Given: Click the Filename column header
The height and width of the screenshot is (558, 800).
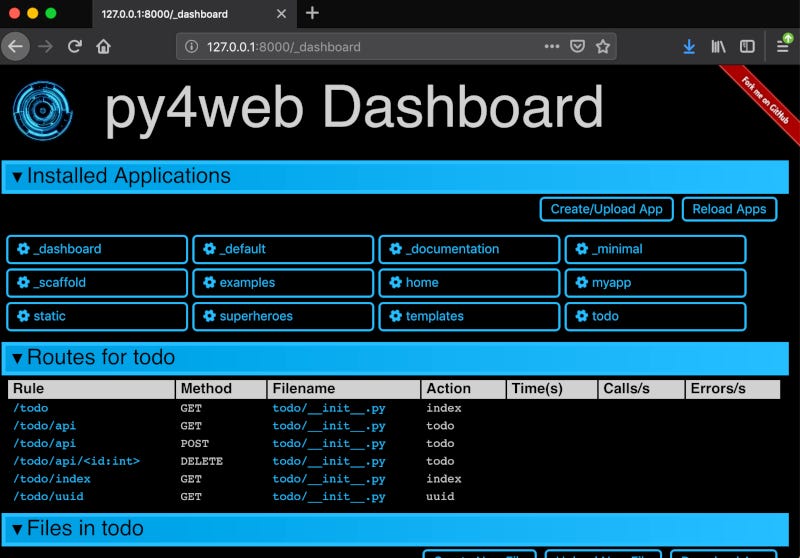Looking at the screenshot, I should point(343,389).
